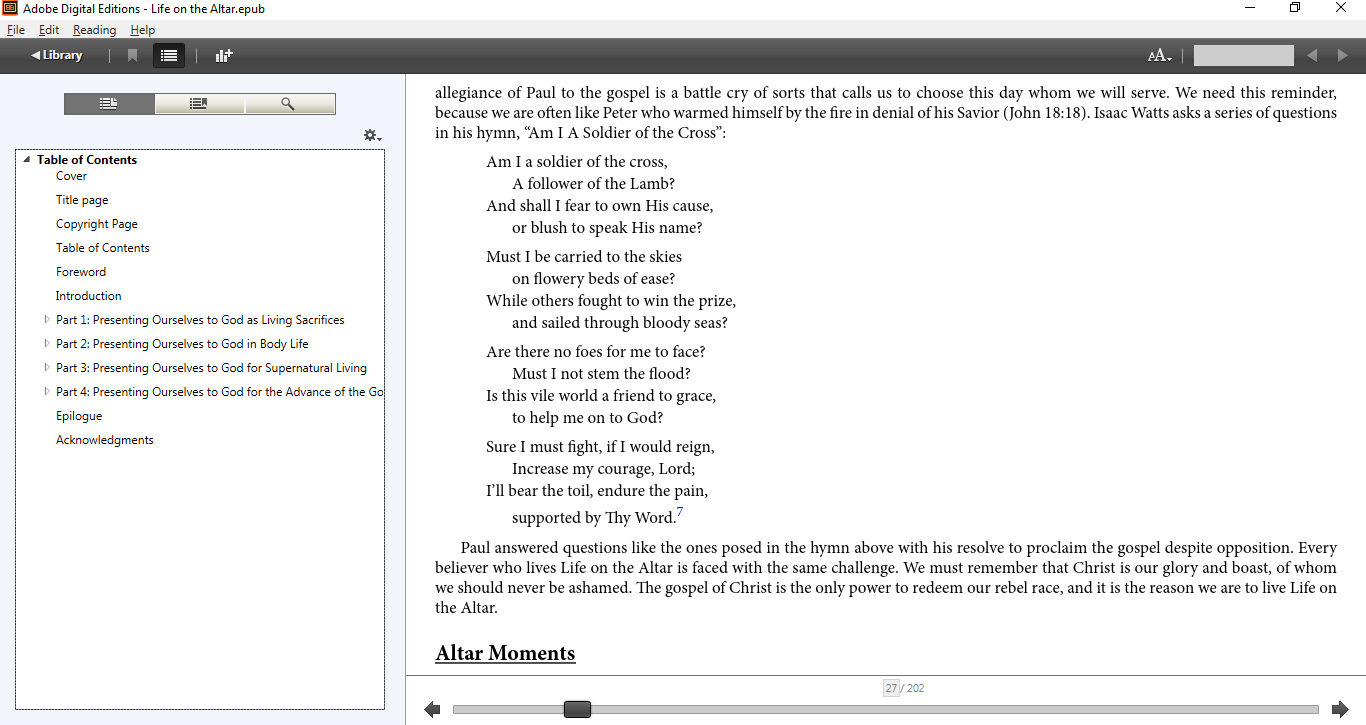Select Part 1: Presenting Ourselves as Living Sacrifices
Viewport: 1366px width, 725px height.
(x=200, y=320)
